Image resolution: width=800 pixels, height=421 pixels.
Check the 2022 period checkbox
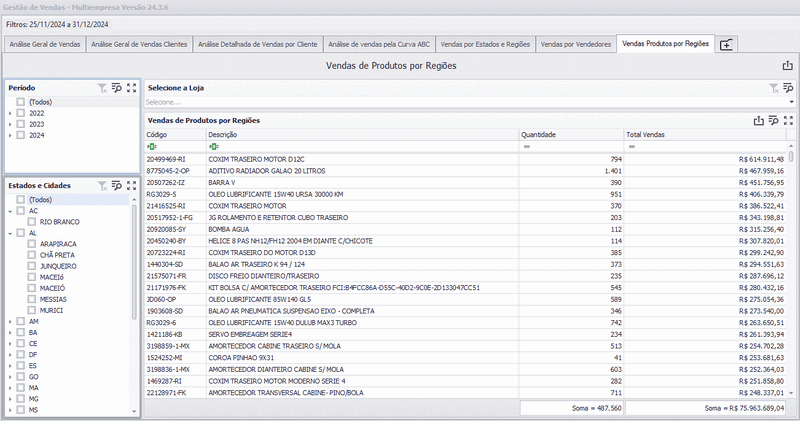tap(20, 113)
